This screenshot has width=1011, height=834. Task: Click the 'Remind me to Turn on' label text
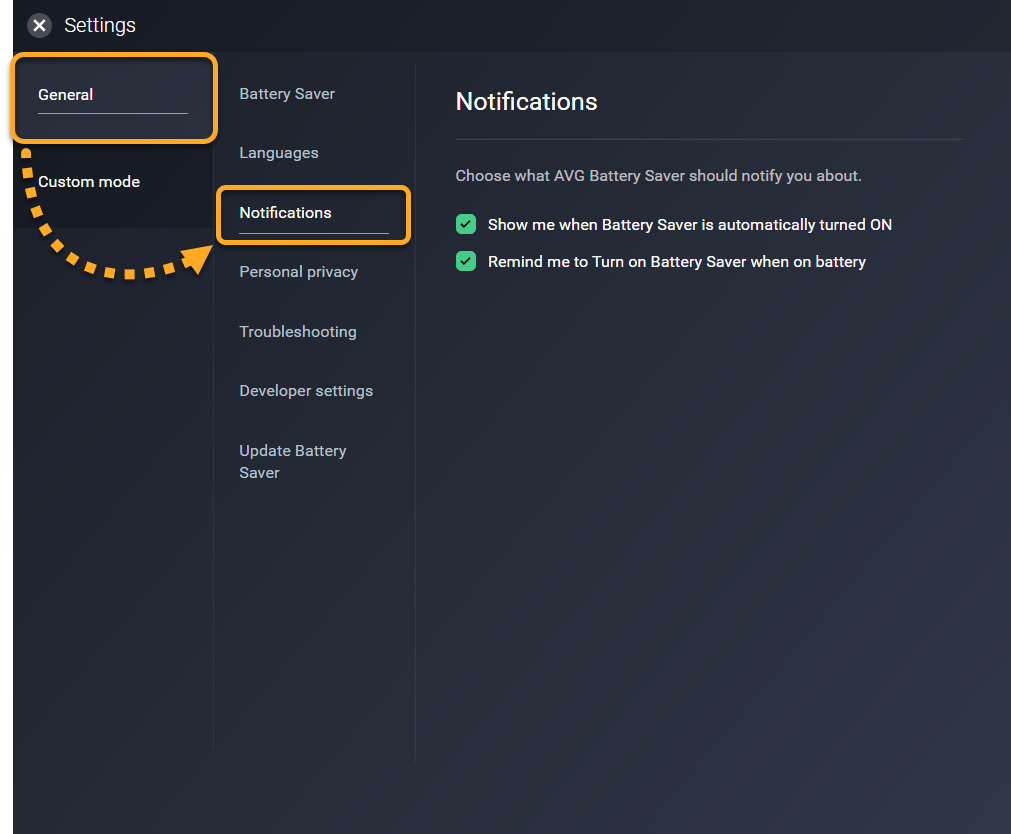676,262
